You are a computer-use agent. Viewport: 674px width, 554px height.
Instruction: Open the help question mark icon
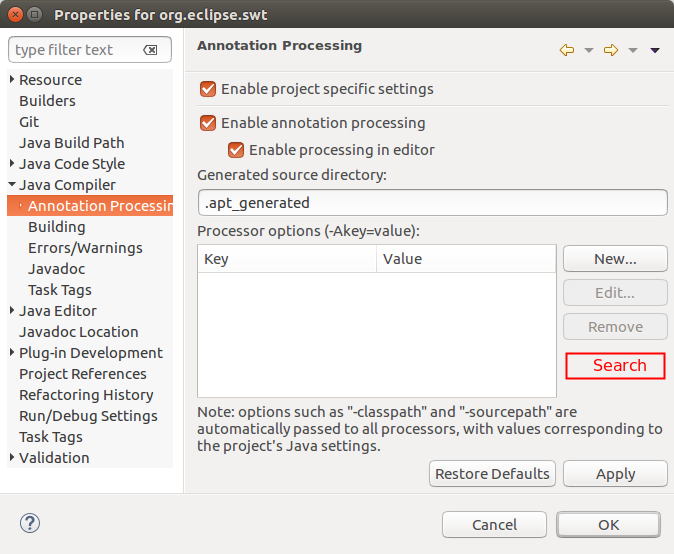pos(30,523)
